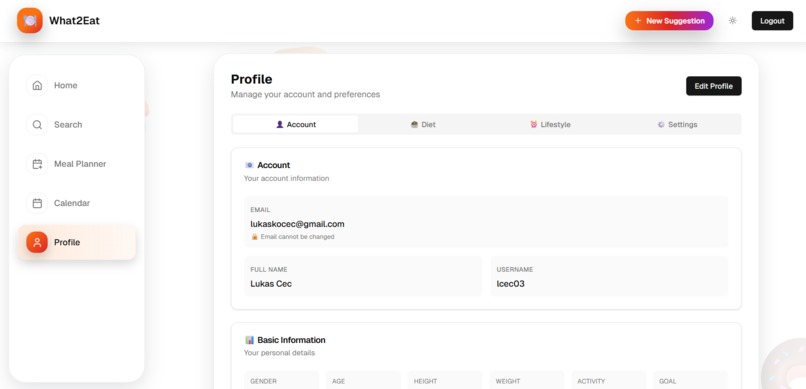The width and height of the screenshot is (806, 389).
Task: Click the lock icon under the email
Action: pyautogui.click(x=254, y=237)
